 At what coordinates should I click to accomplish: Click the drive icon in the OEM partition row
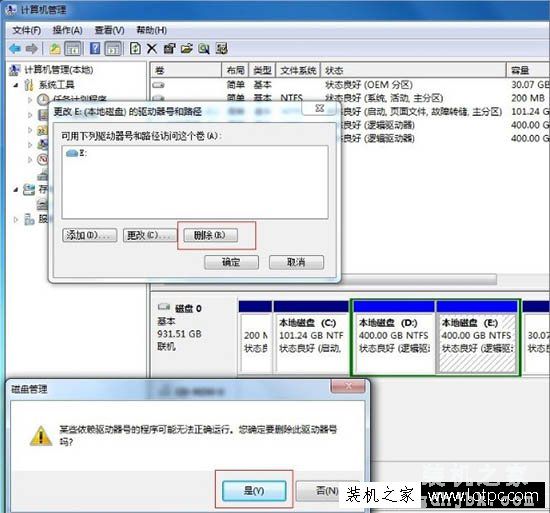click(159, 85)
